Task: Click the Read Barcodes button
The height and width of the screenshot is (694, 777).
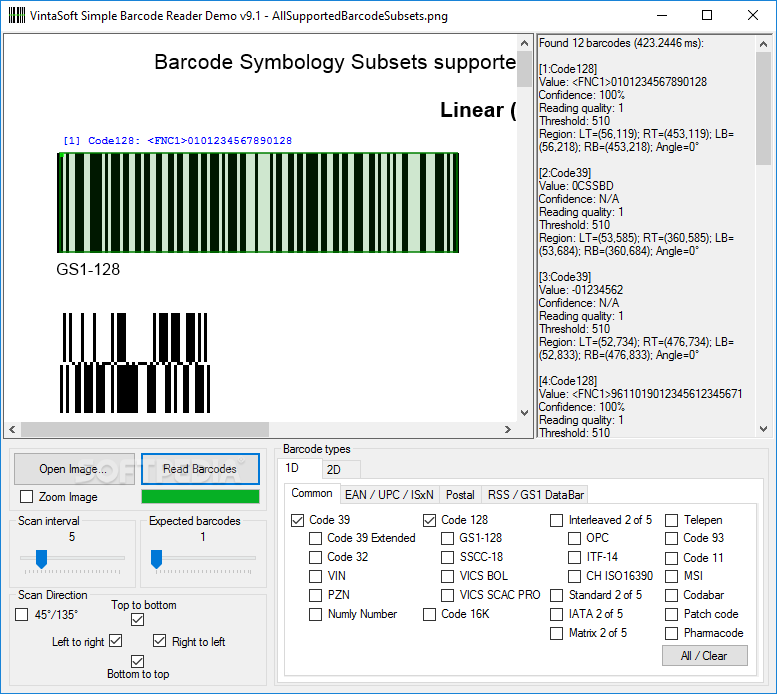Action: click(200, 469)
